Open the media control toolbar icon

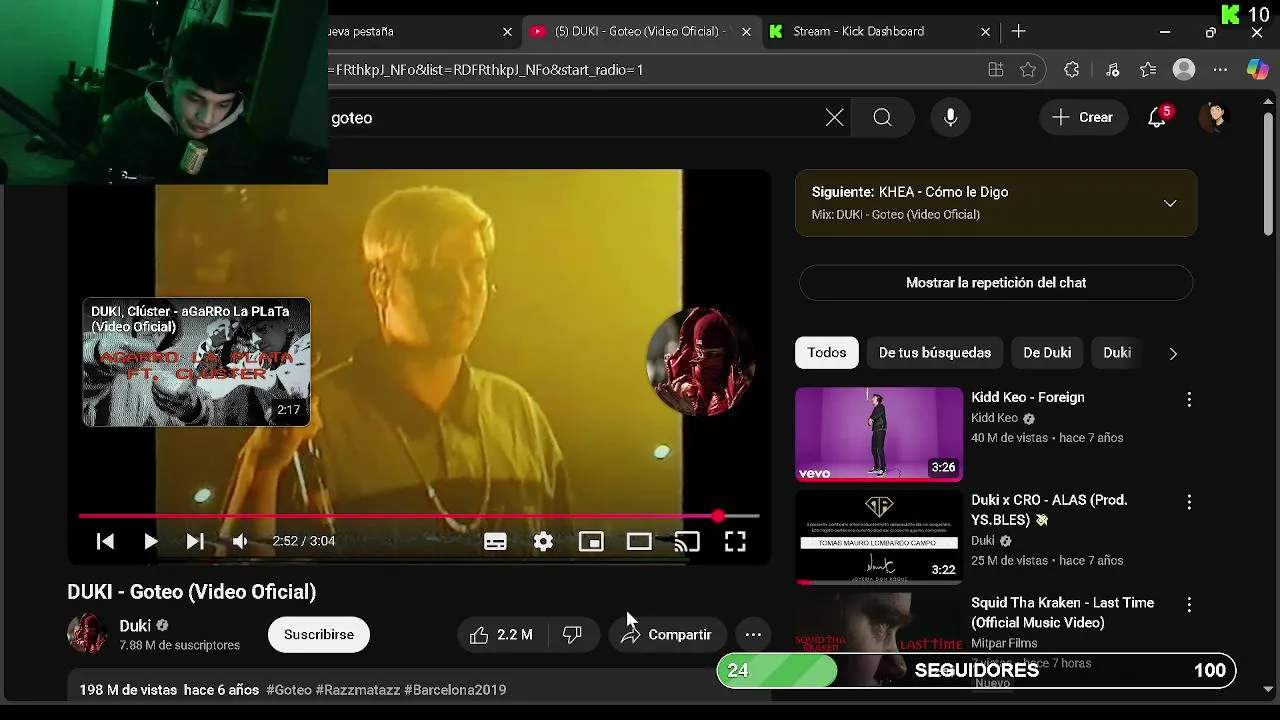(1112, 70)
